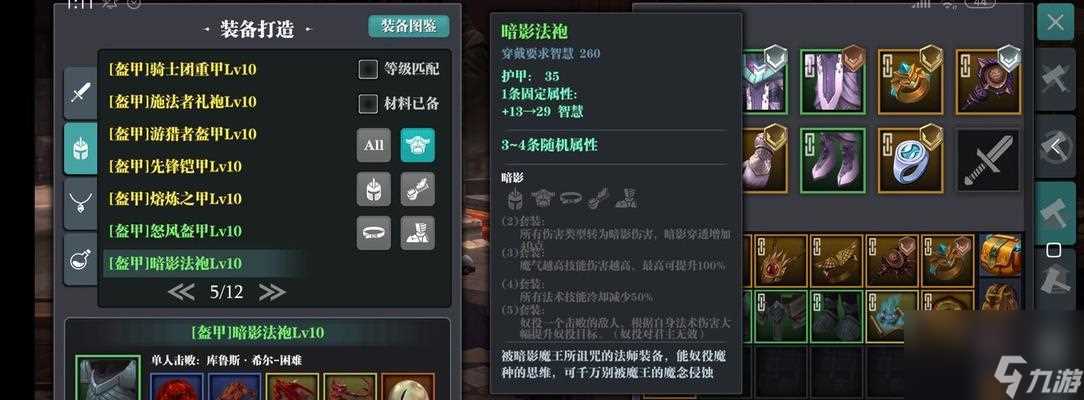1084x400 pixels.
Task: Select [盔甲]骑士团重甲Lv10 recipe
Action: coord(183,69)
